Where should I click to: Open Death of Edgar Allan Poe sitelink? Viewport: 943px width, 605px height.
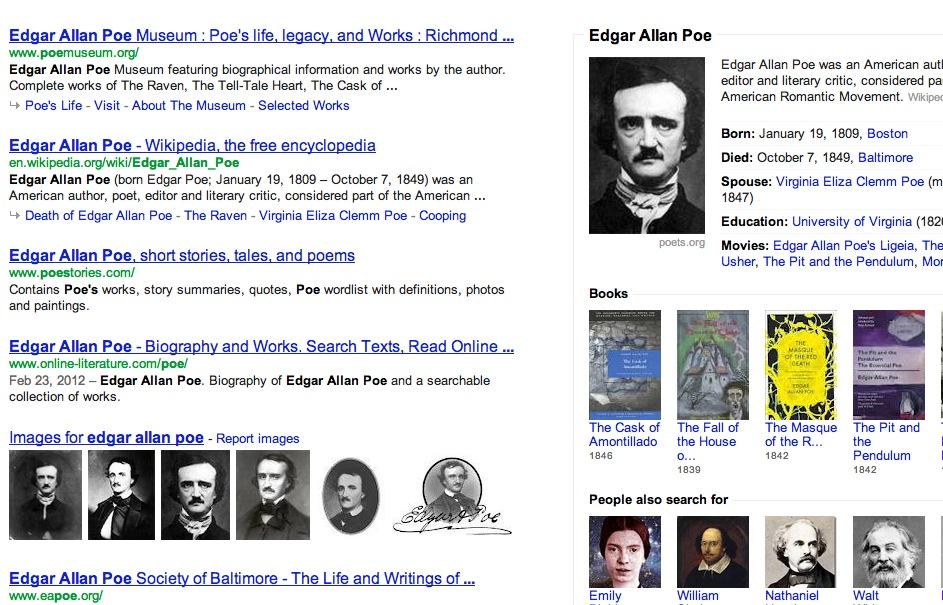pyautogui.click(x=99, y=215)
